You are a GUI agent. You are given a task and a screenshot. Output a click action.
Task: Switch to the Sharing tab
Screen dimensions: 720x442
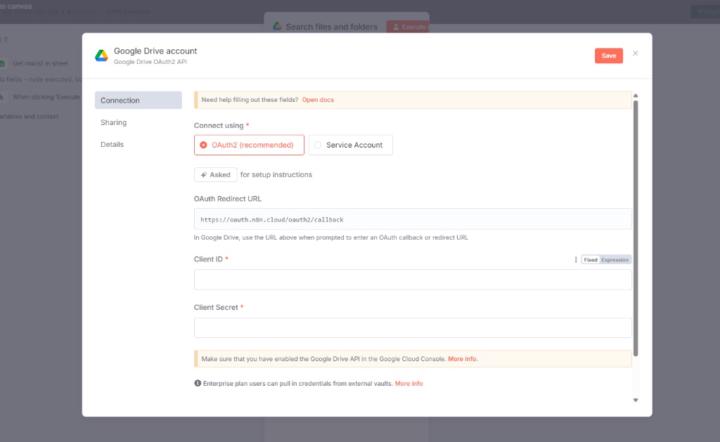click(x=113, y=123)
